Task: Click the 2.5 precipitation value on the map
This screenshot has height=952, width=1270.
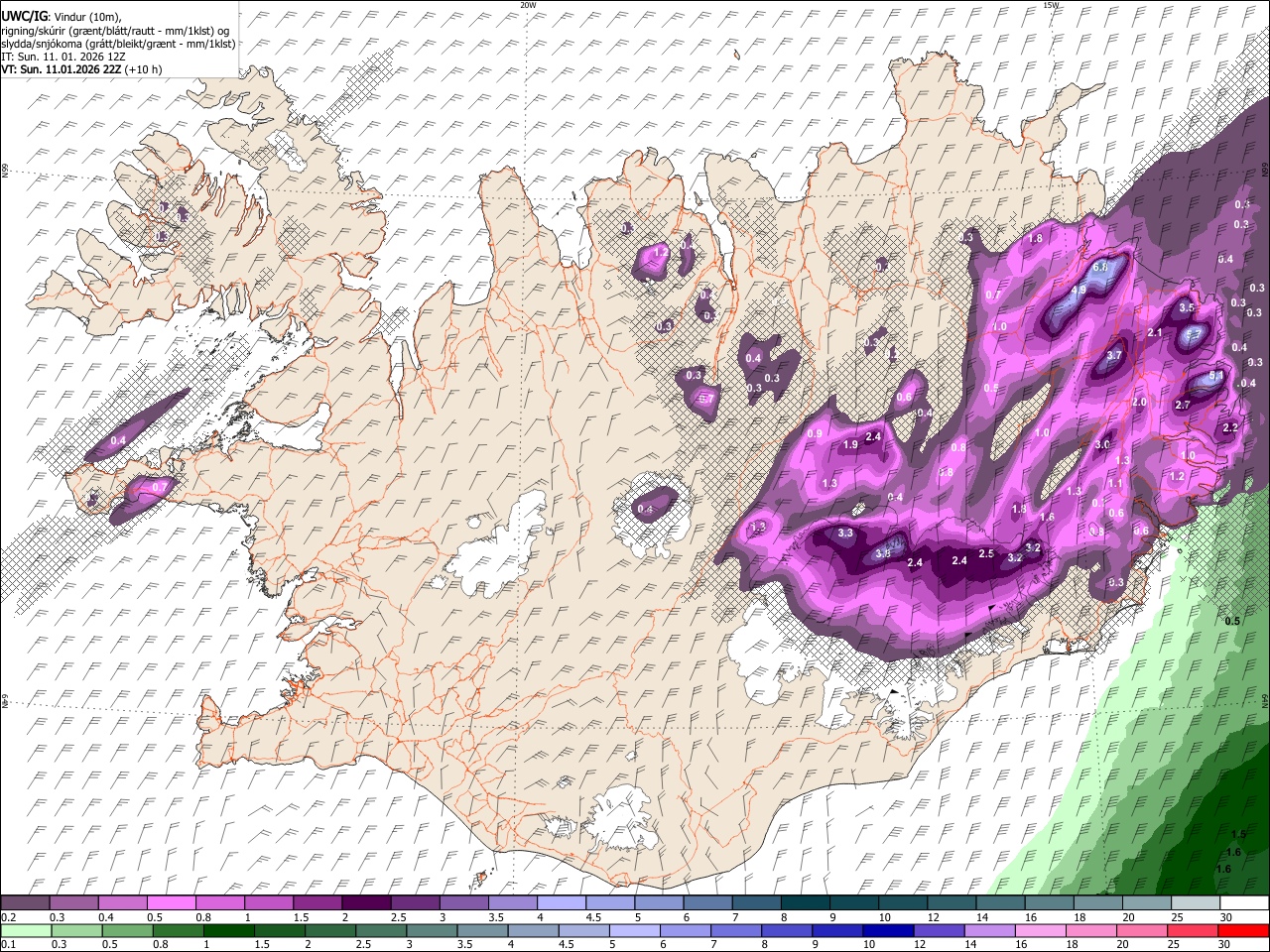Action: tap(986, 553)
